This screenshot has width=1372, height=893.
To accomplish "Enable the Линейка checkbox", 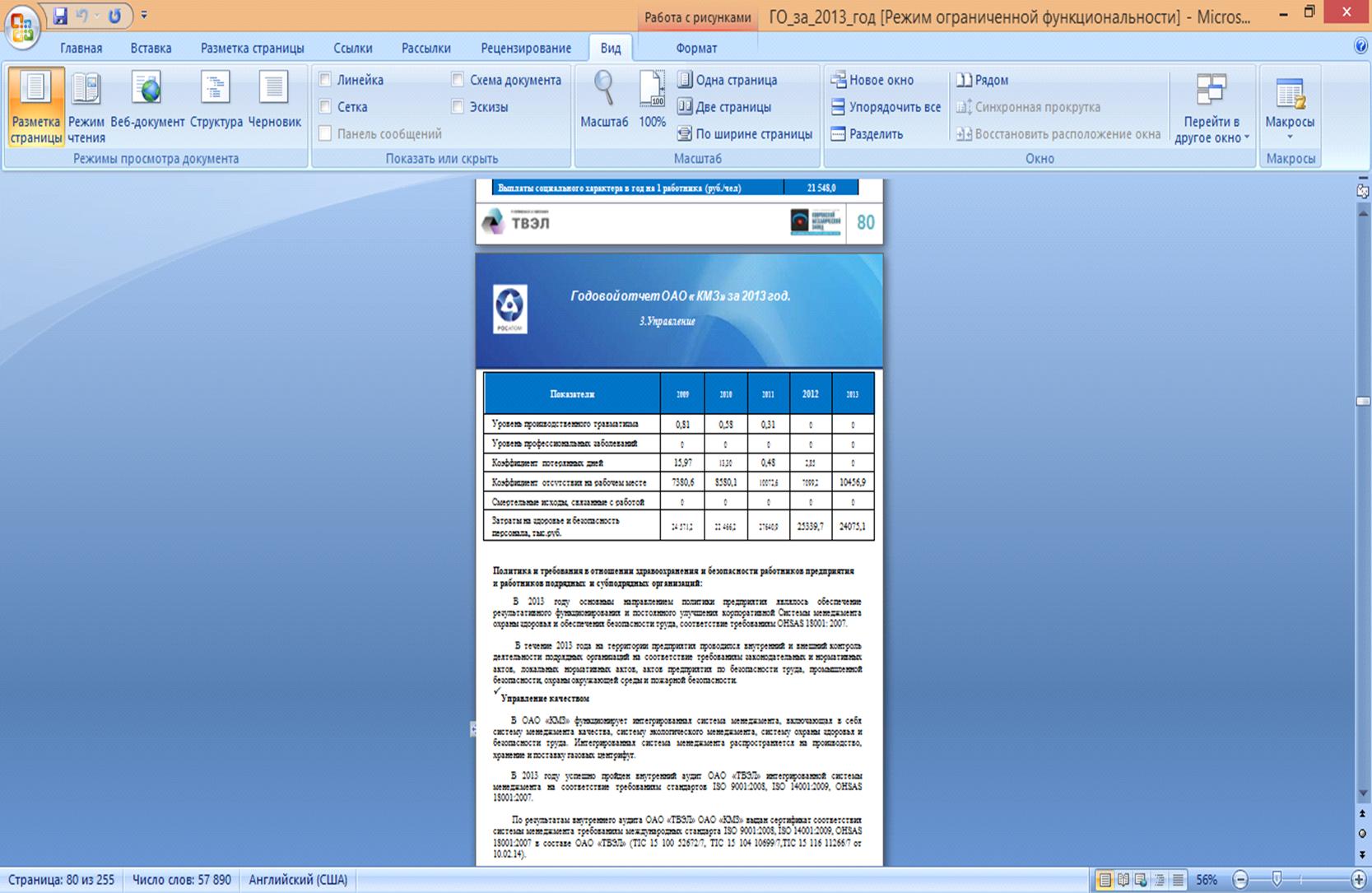I will [x=325, y=80].
